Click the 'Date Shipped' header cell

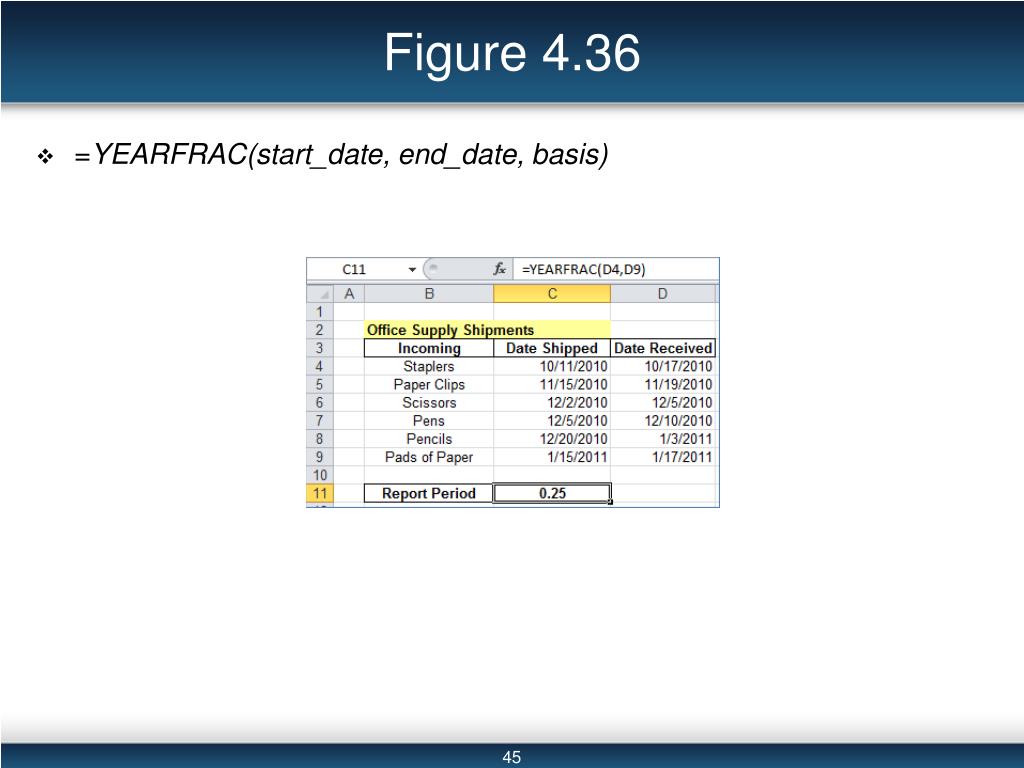click(x=552, y=348)
